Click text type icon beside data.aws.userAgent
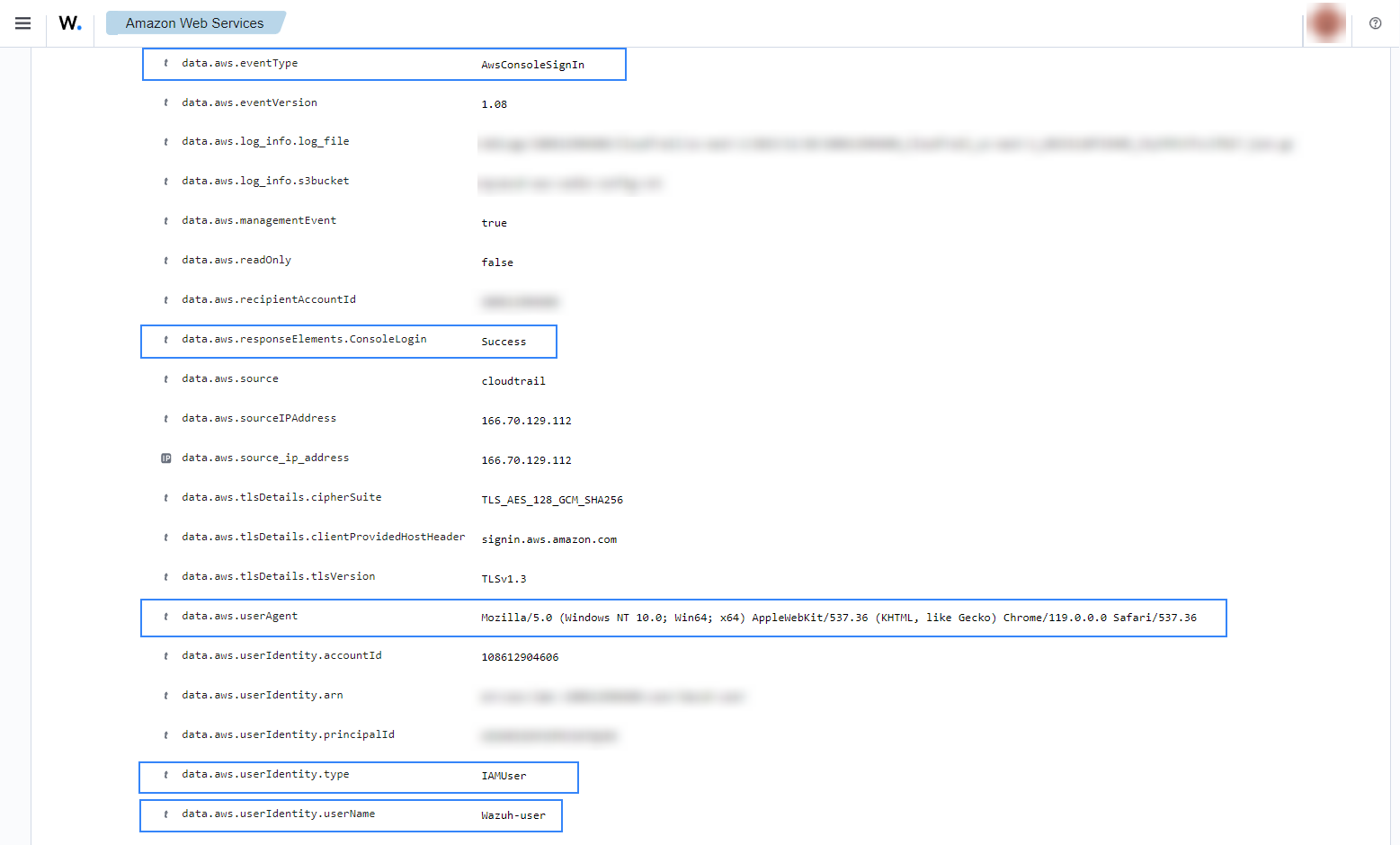The width and height of the screenshot is (1400, 845). (166, 617)
